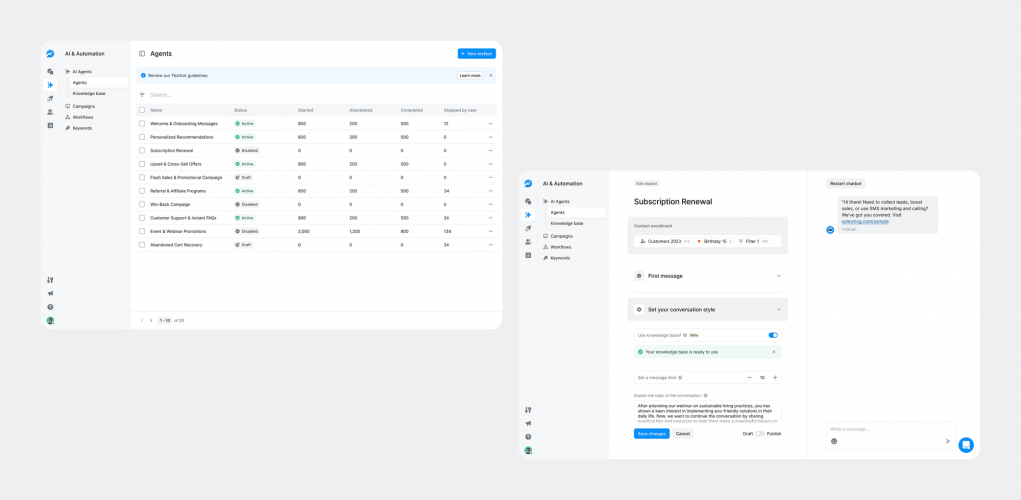The height and width of the screenshot is (500, 1021).
Task: Open row menu for Welcome & Onboarding Messages
Action: pyautogui.click(x=490, y=124)
